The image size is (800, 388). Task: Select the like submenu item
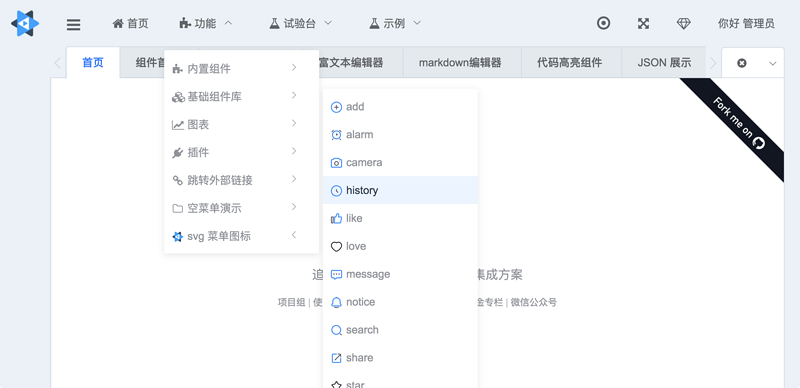400,219
